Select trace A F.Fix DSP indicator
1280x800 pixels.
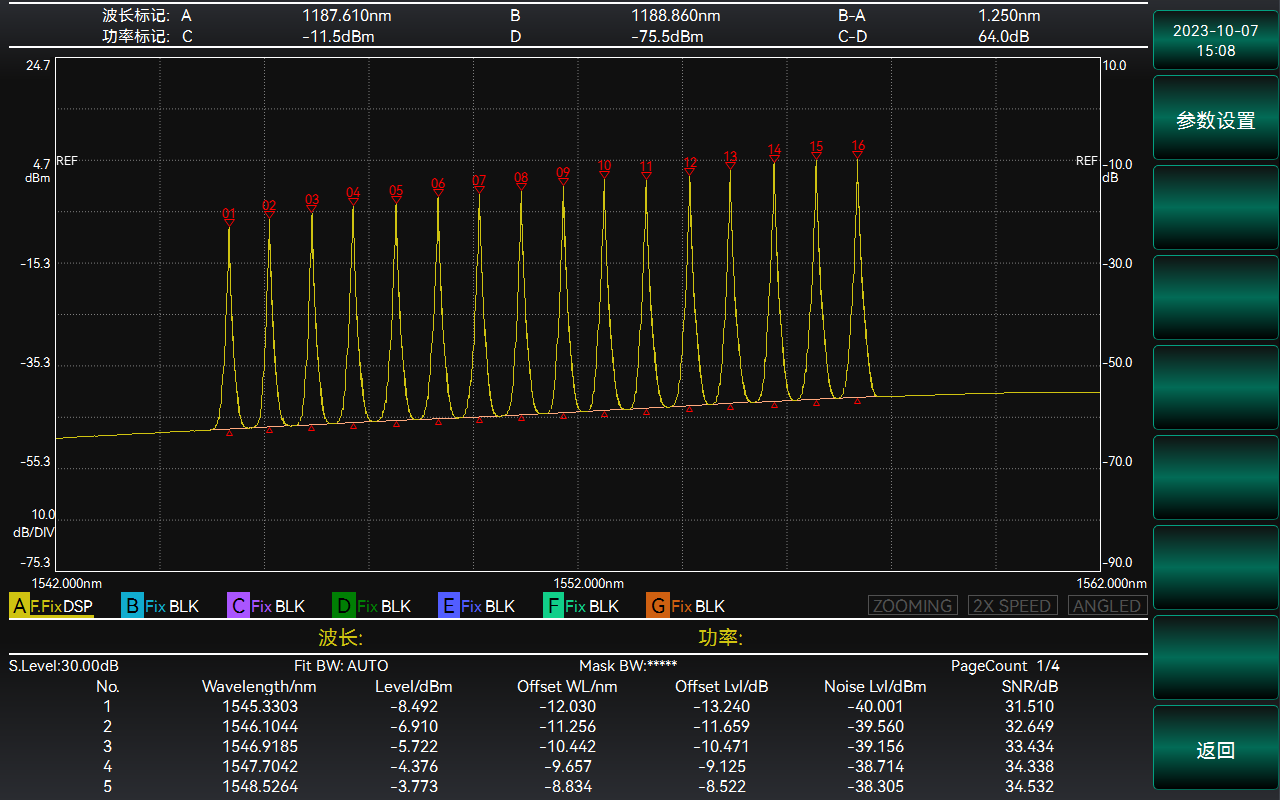51,606
